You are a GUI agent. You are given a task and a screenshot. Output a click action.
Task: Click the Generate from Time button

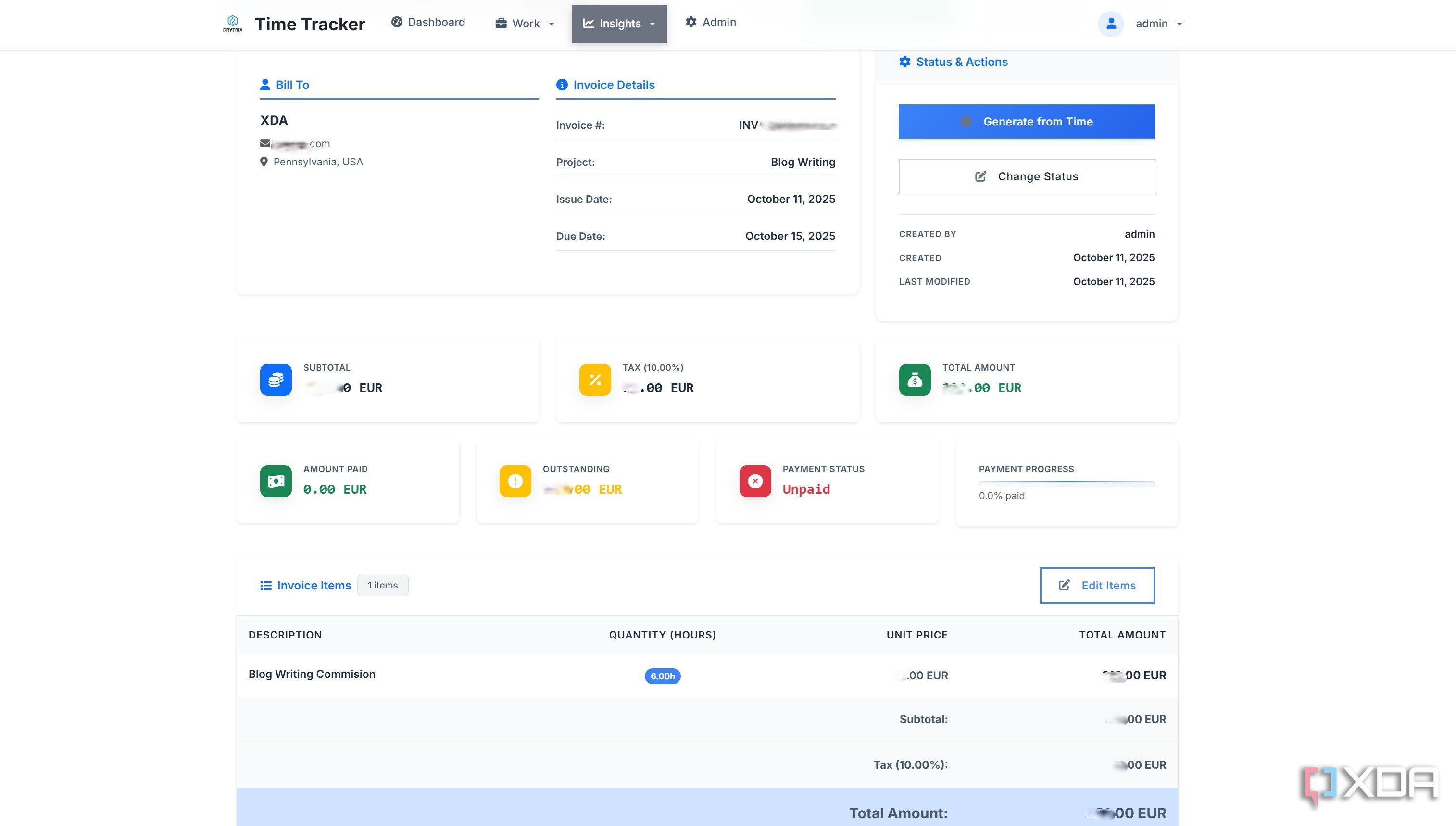(1027, 122)
